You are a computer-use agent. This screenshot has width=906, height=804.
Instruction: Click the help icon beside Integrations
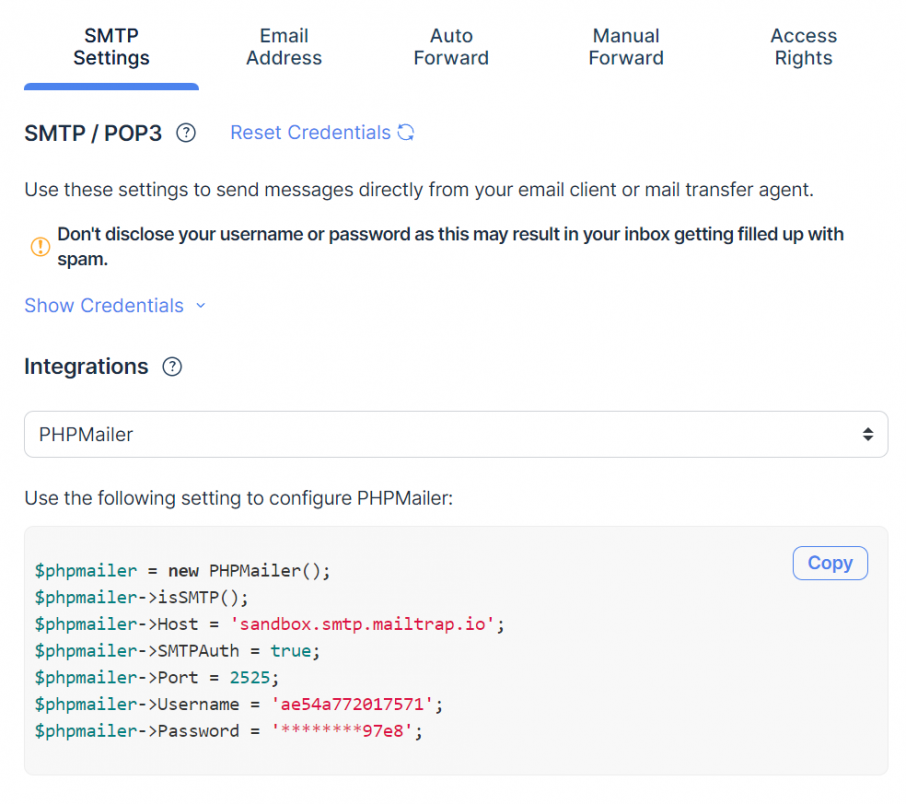[x=172, y=367]
